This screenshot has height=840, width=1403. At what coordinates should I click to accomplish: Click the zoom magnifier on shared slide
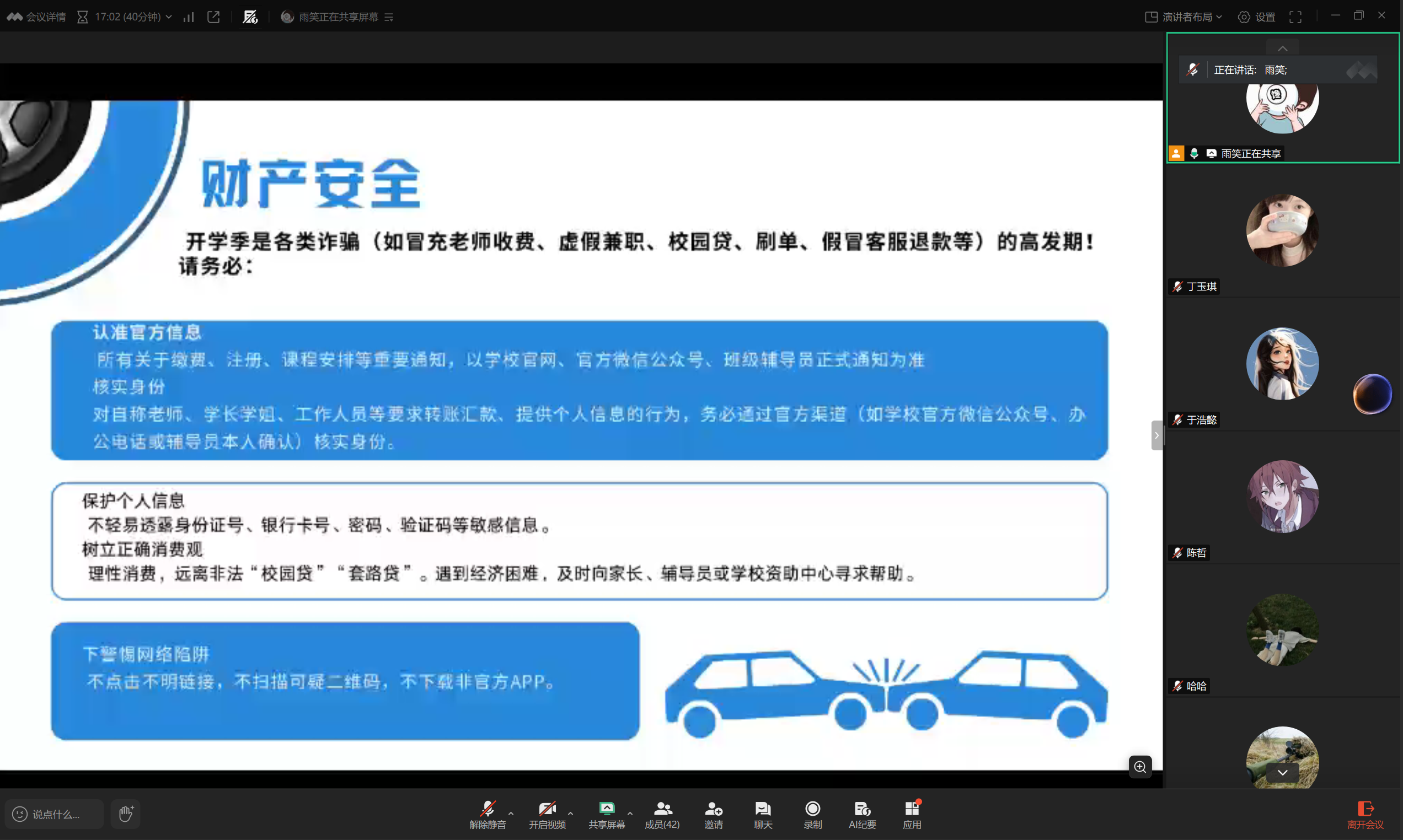[x=1140, y=766]
